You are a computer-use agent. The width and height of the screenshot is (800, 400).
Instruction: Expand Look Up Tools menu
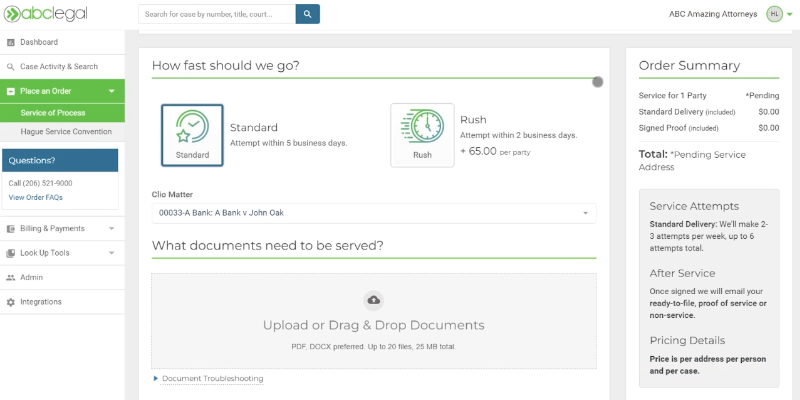click(62, 253)
